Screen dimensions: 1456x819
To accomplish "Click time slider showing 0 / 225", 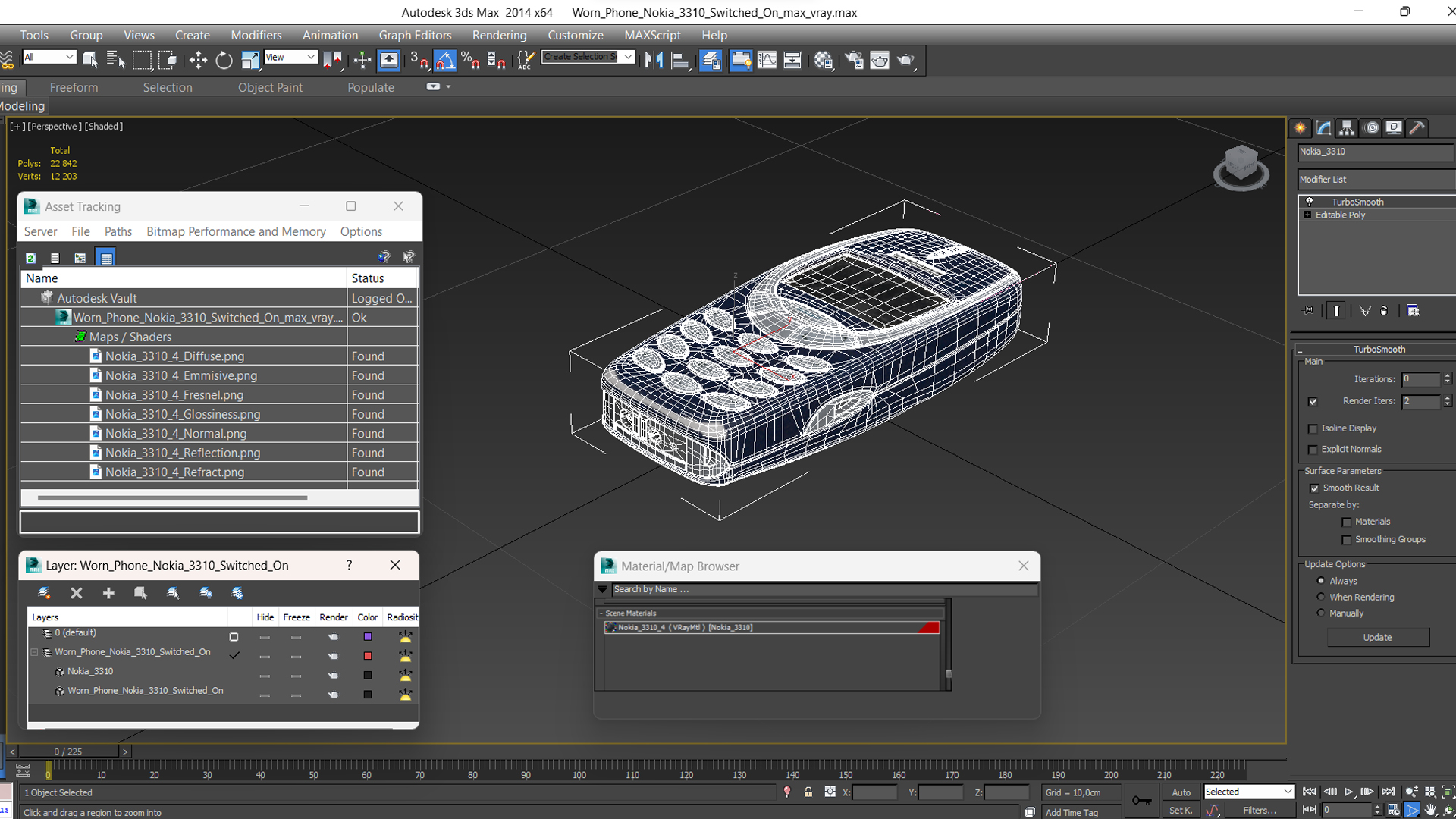I will point(68,752).
